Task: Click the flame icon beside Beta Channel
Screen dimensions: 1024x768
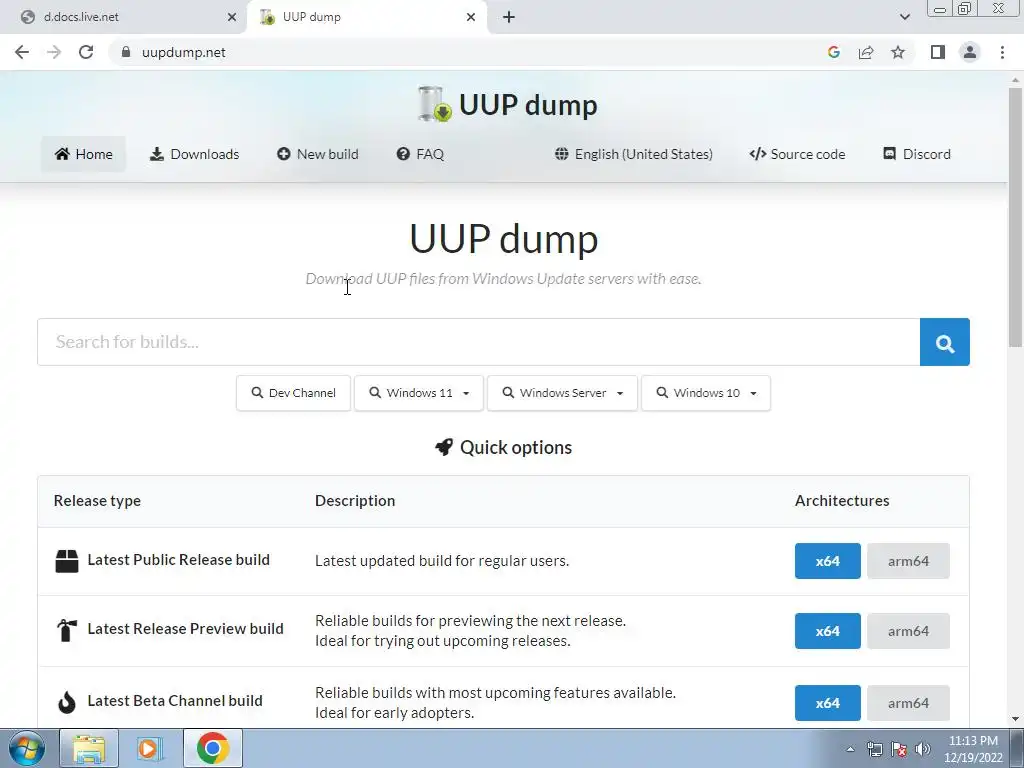Action: 67,702
